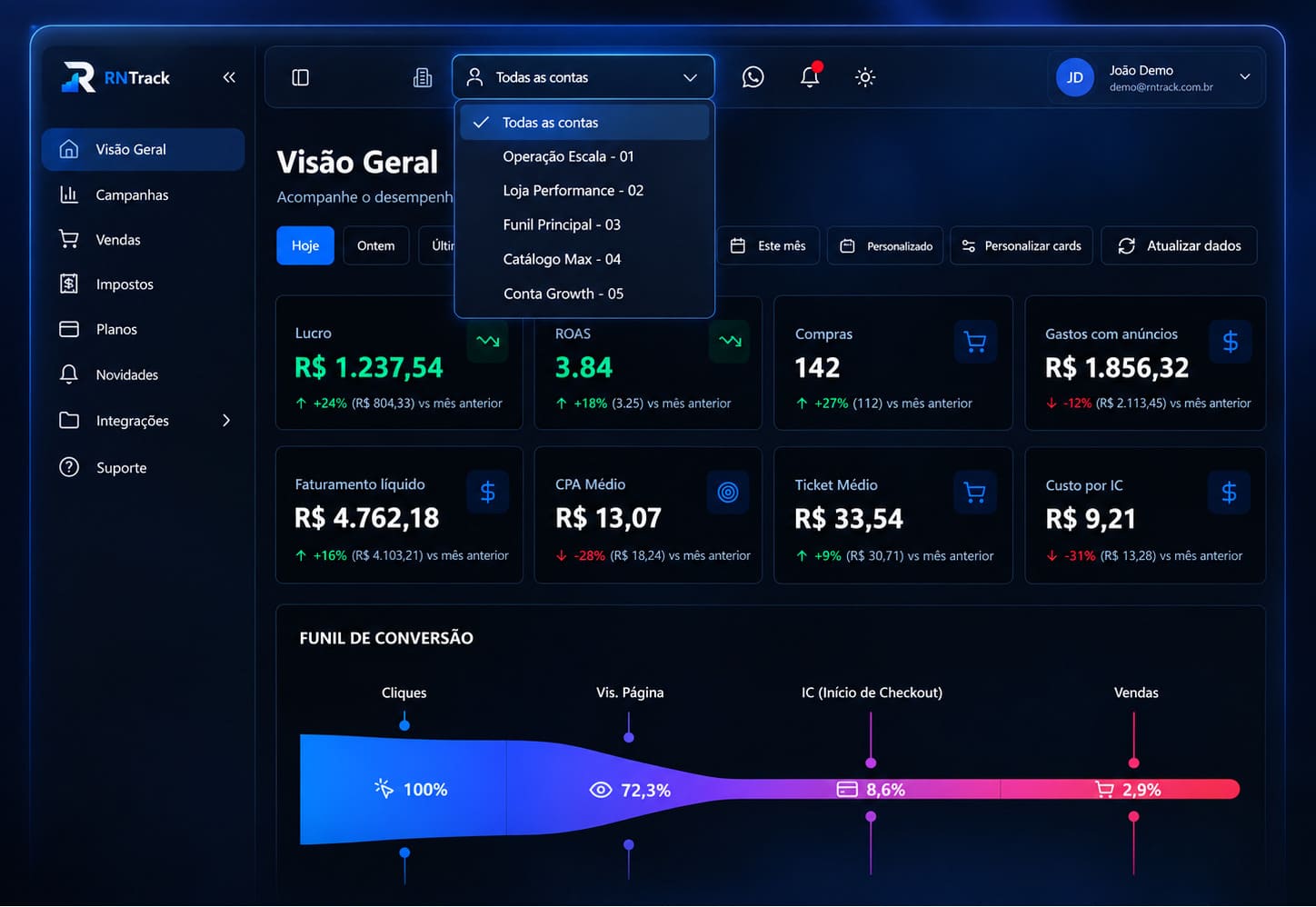This screenshot has height=907, width=1316.
Task: Click the Planos card icon
Action: click(x=69, y=329)
